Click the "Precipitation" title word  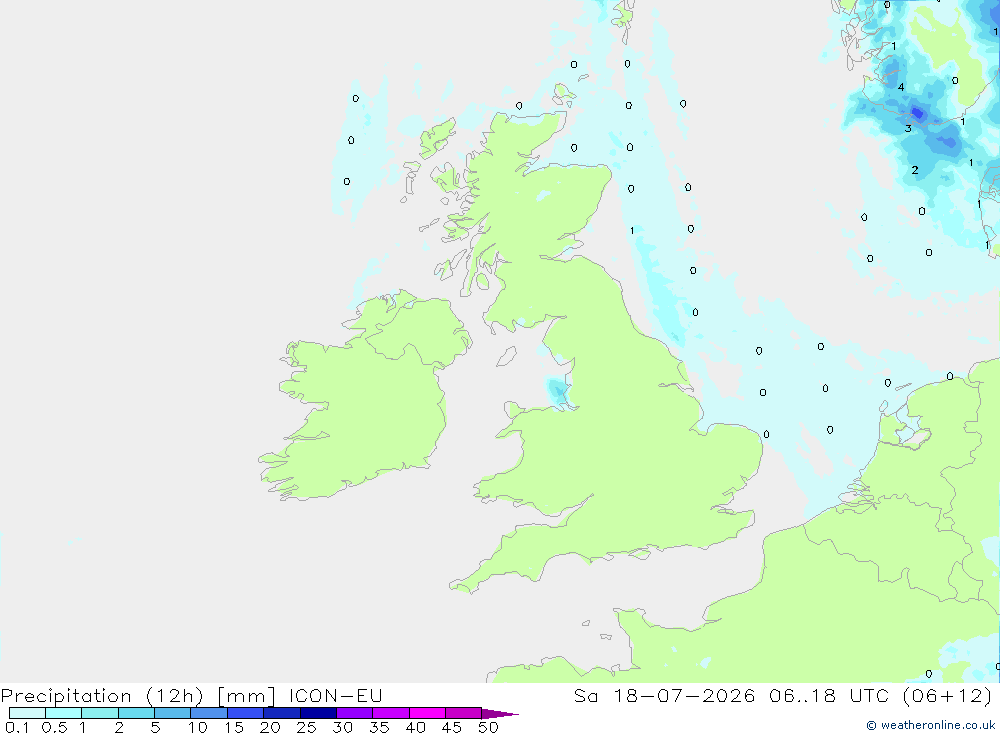point(66,696)
